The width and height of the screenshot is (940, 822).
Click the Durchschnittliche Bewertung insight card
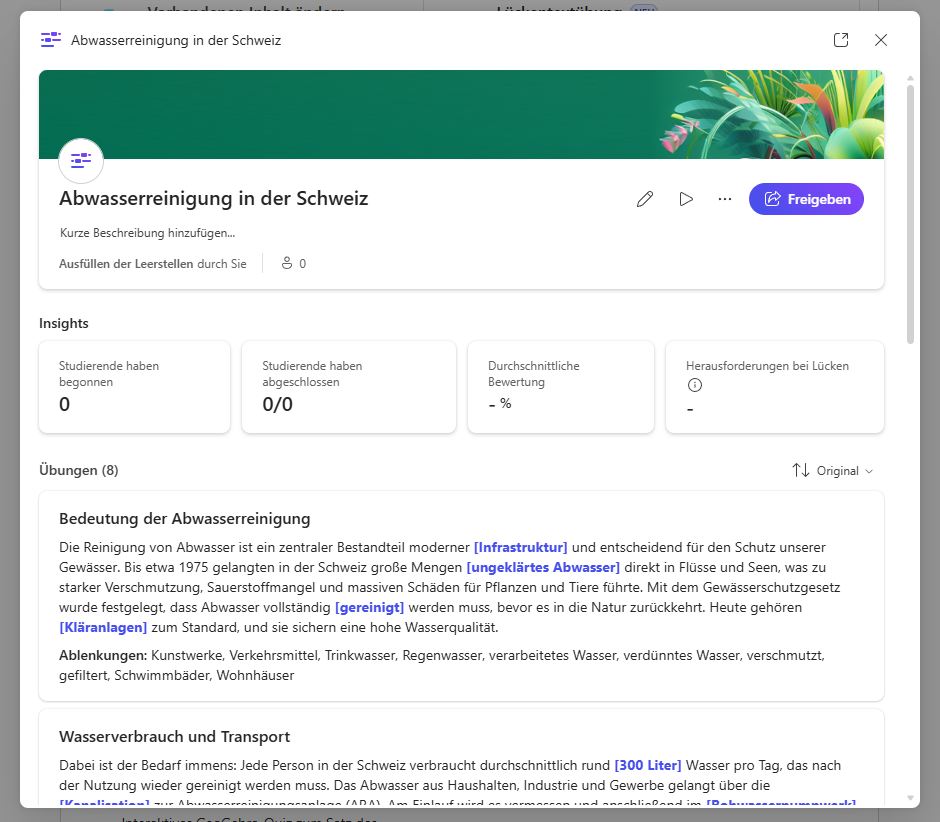[560, 387]
